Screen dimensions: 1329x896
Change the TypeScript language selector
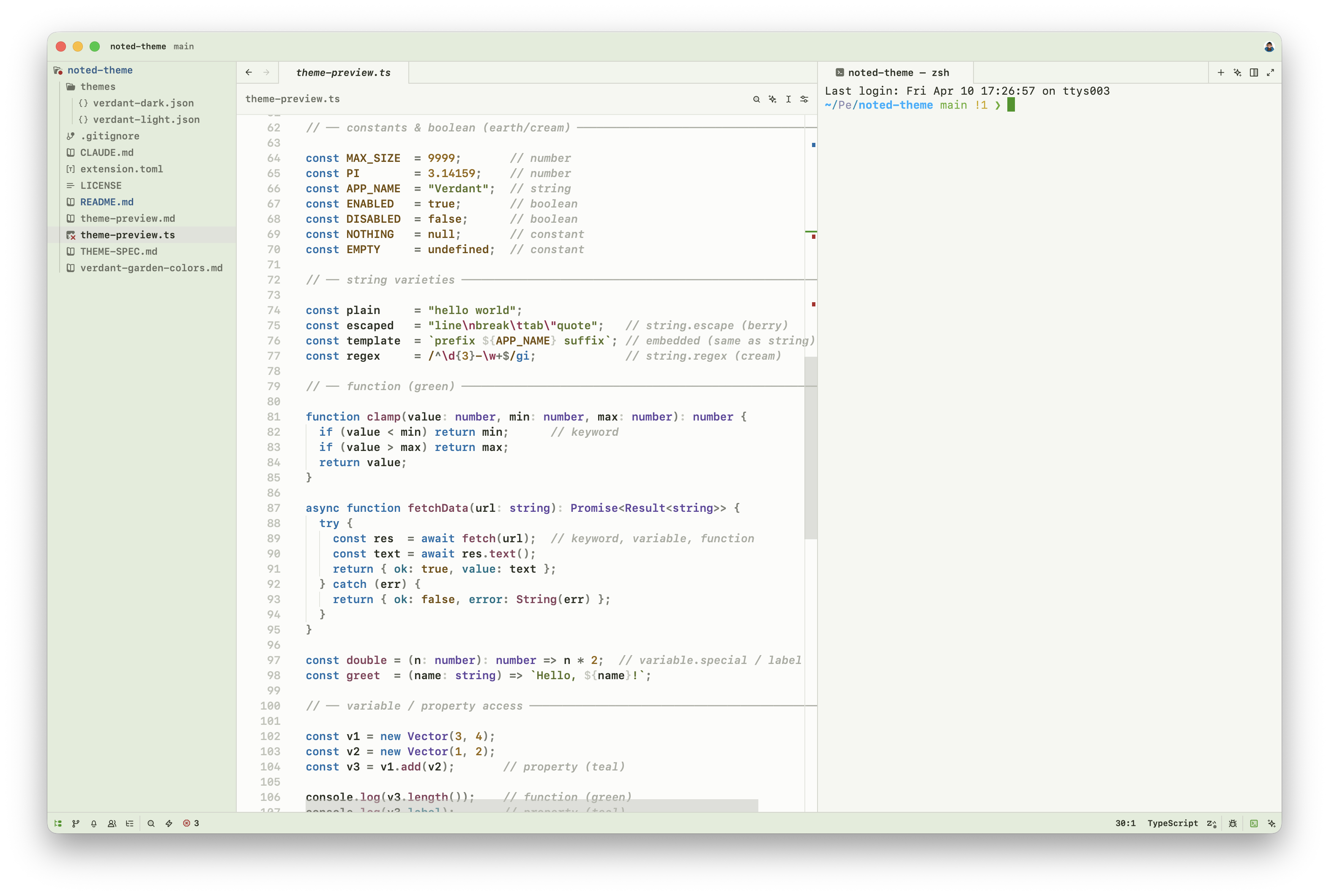click(1173, 823)
